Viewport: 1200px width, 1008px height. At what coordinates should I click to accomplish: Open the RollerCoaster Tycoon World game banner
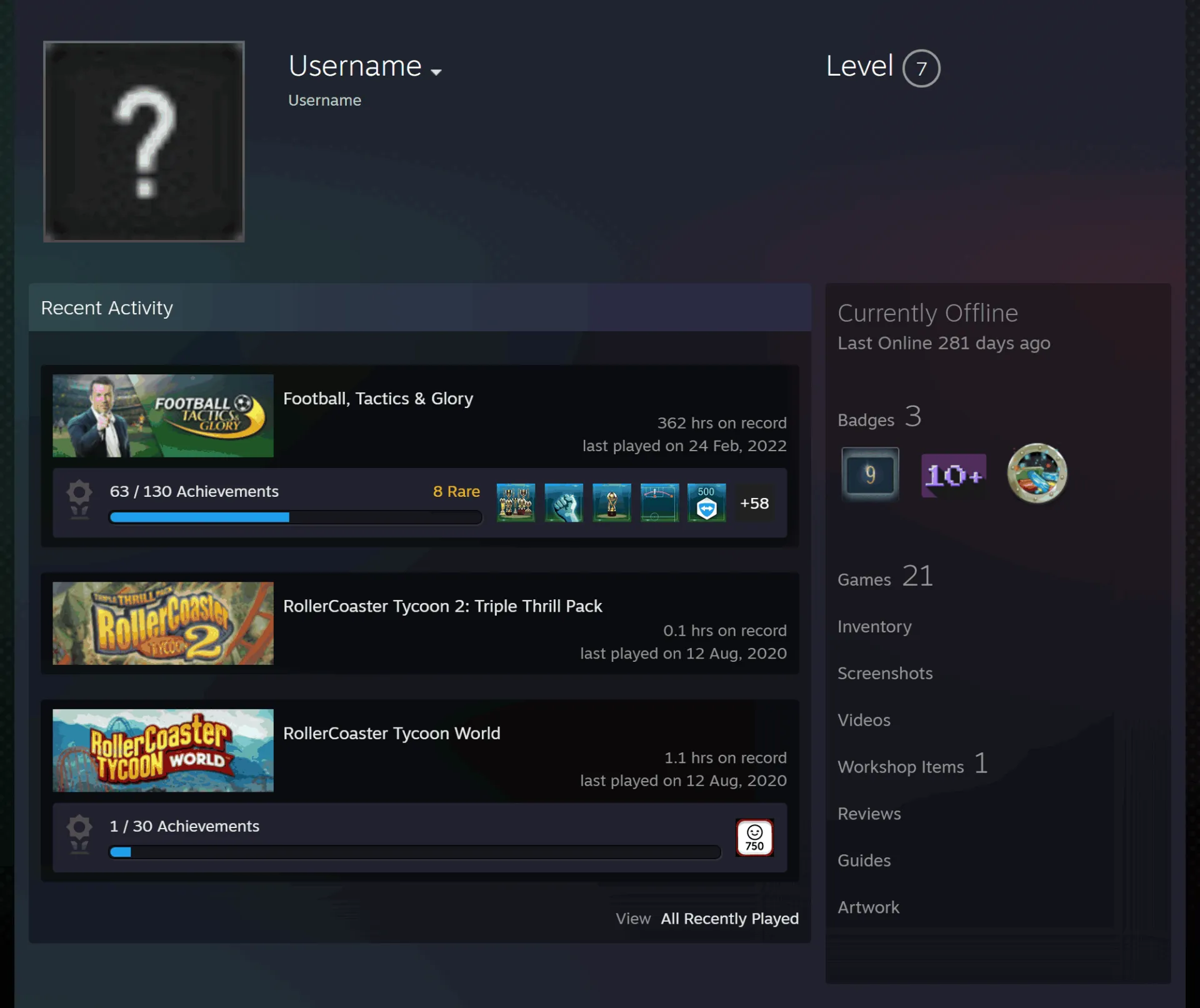pos(163,751)
